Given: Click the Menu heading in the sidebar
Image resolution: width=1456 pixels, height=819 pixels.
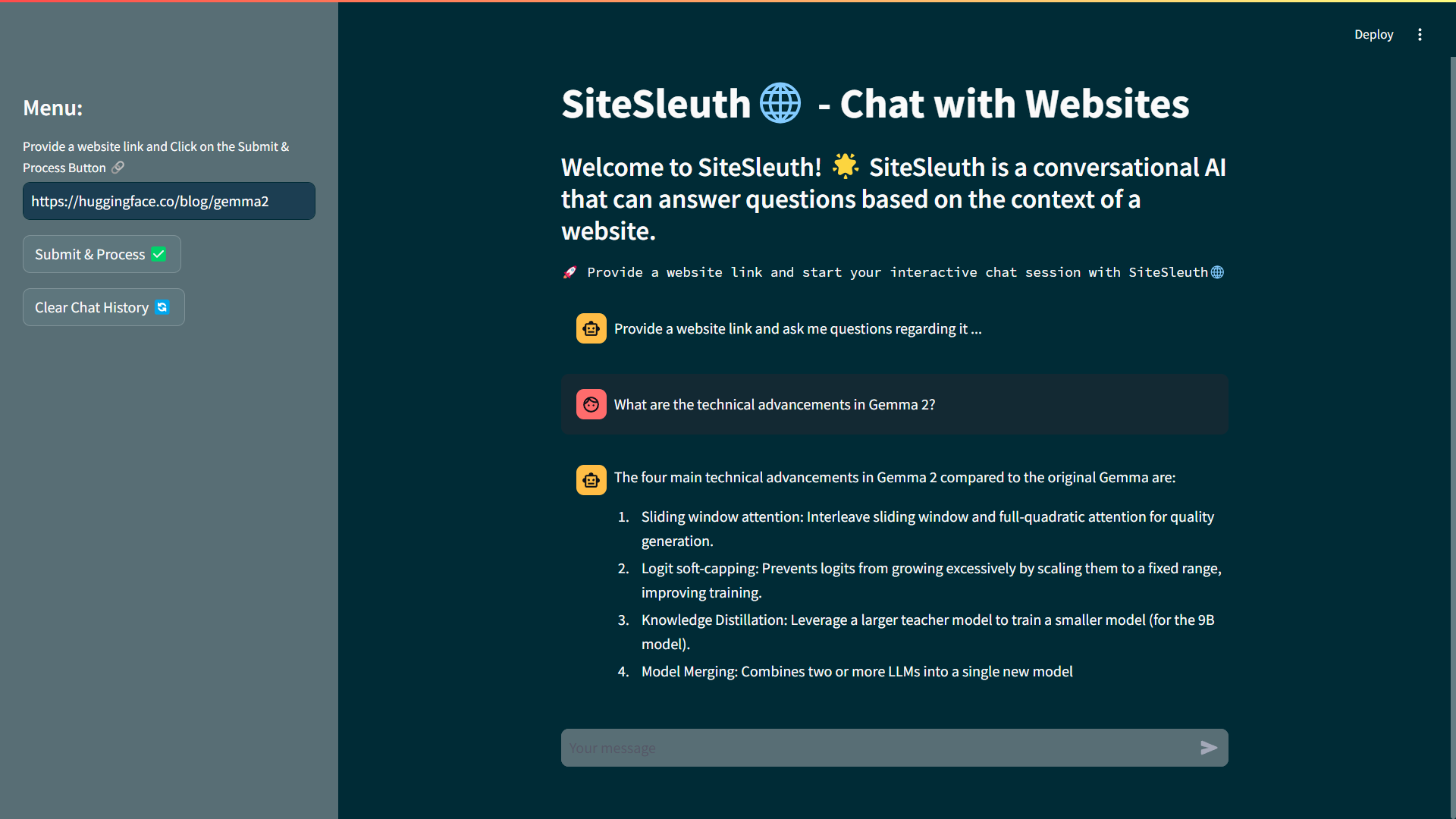Looking at the screenshot, I should point(52,108).
